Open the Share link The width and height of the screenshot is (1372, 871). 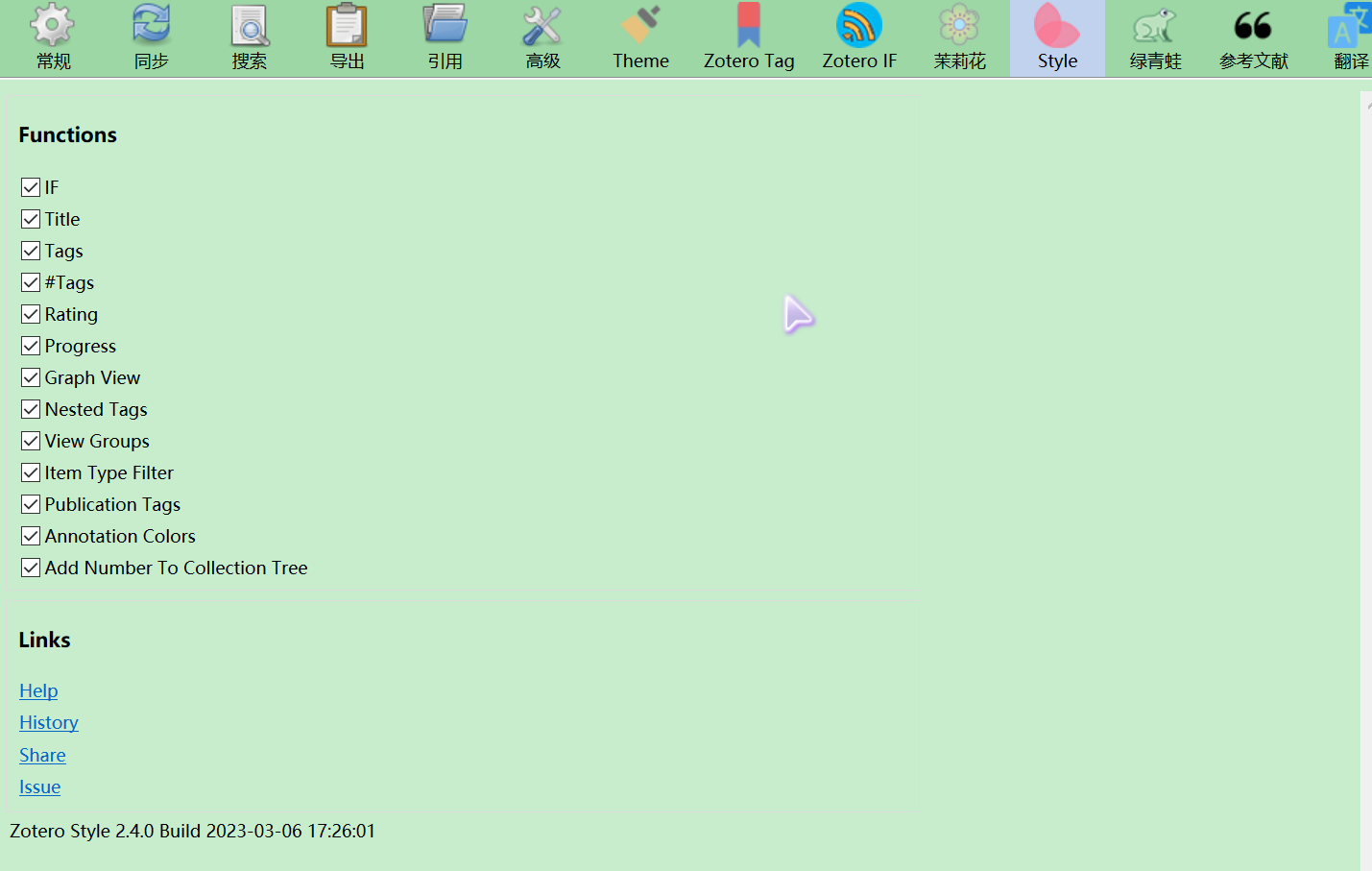click(42, 755)
